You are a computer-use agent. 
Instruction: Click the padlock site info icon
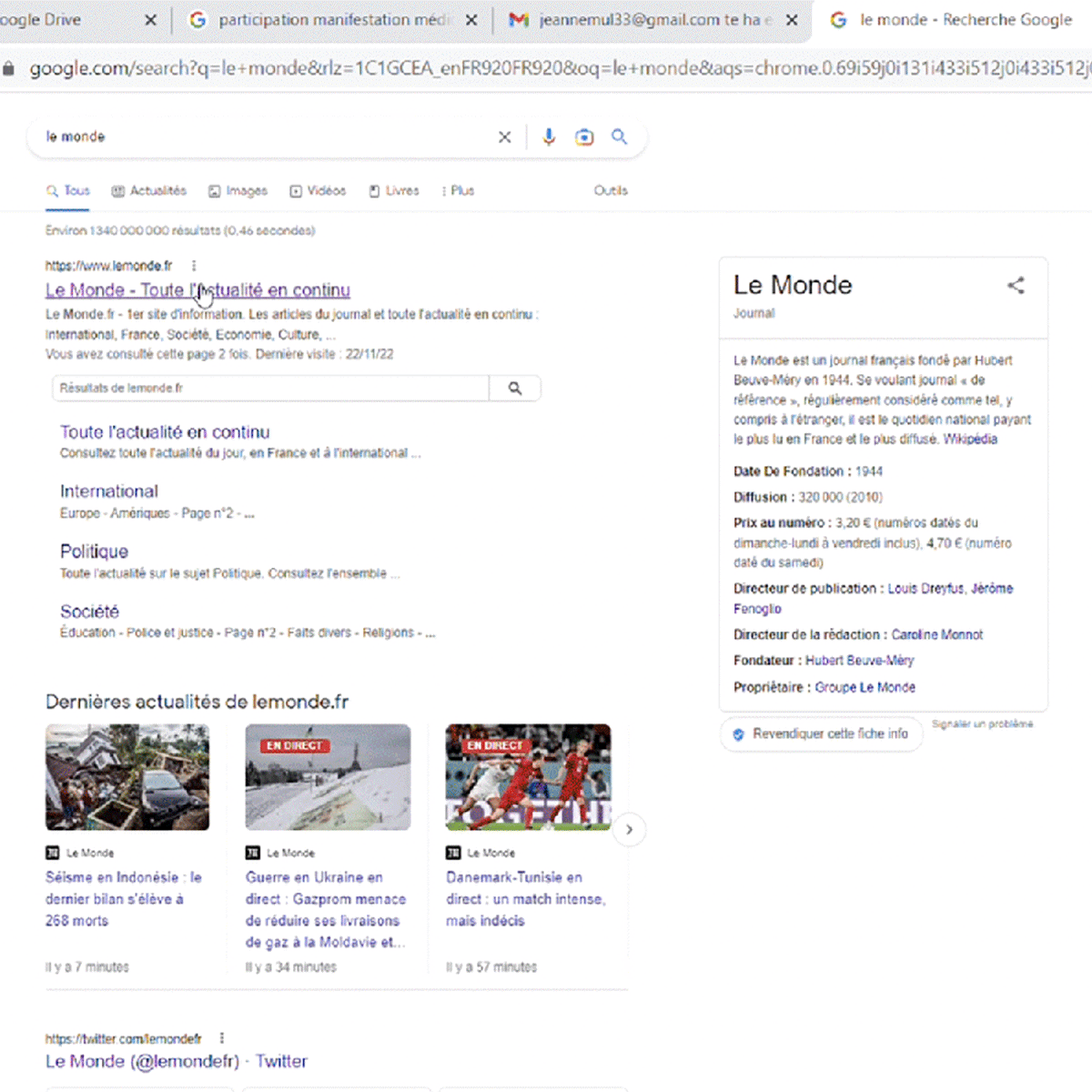[8, 68]
